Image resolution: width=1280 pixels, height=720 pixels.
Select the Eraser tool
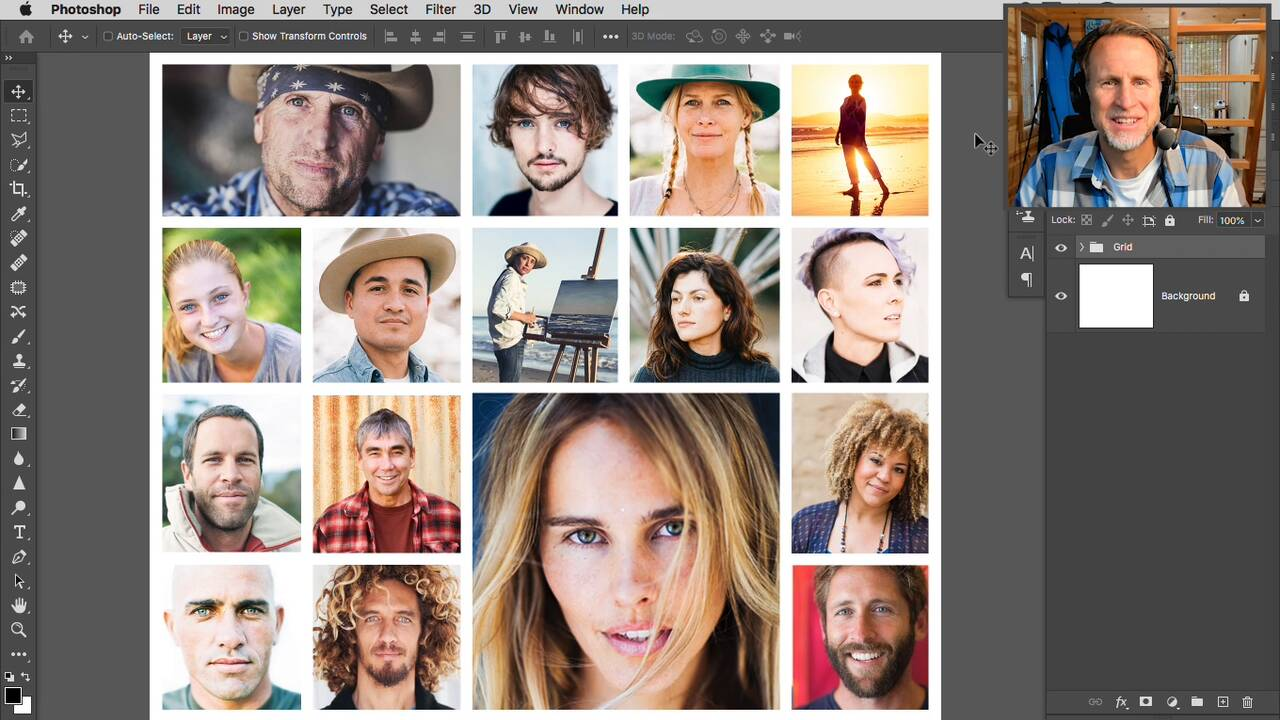coord(19,410)
